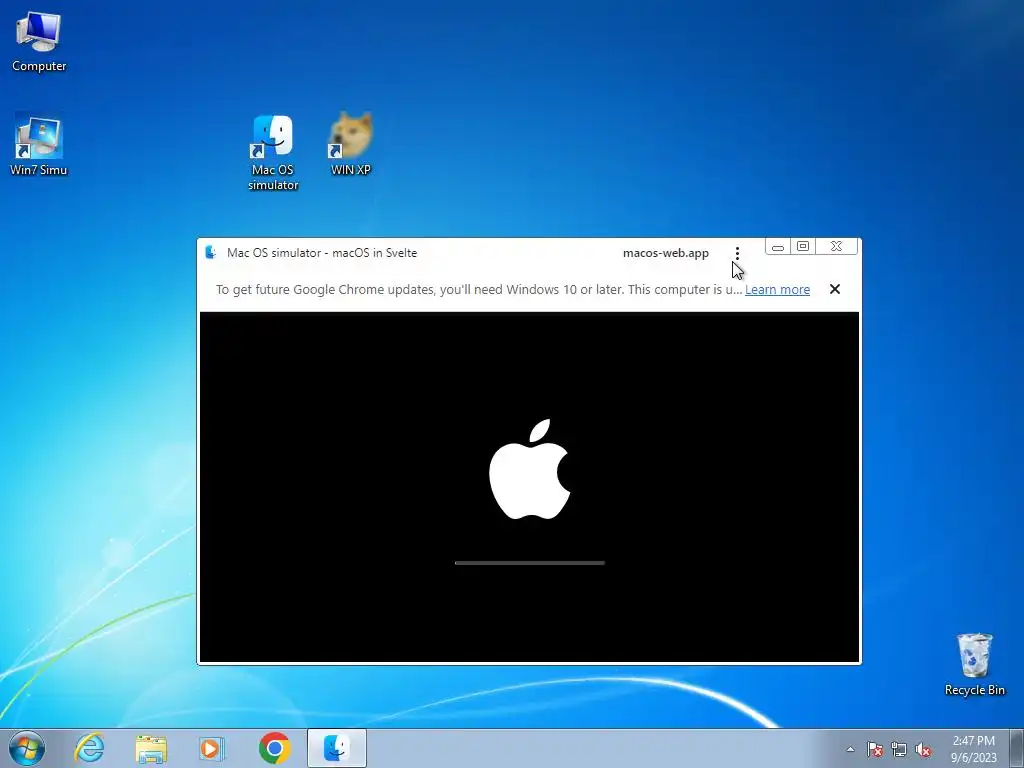The width and height of the screenshot is (1024, 768).
Task: Click the Mac OS simulator window title text
Action: [322, 253]
